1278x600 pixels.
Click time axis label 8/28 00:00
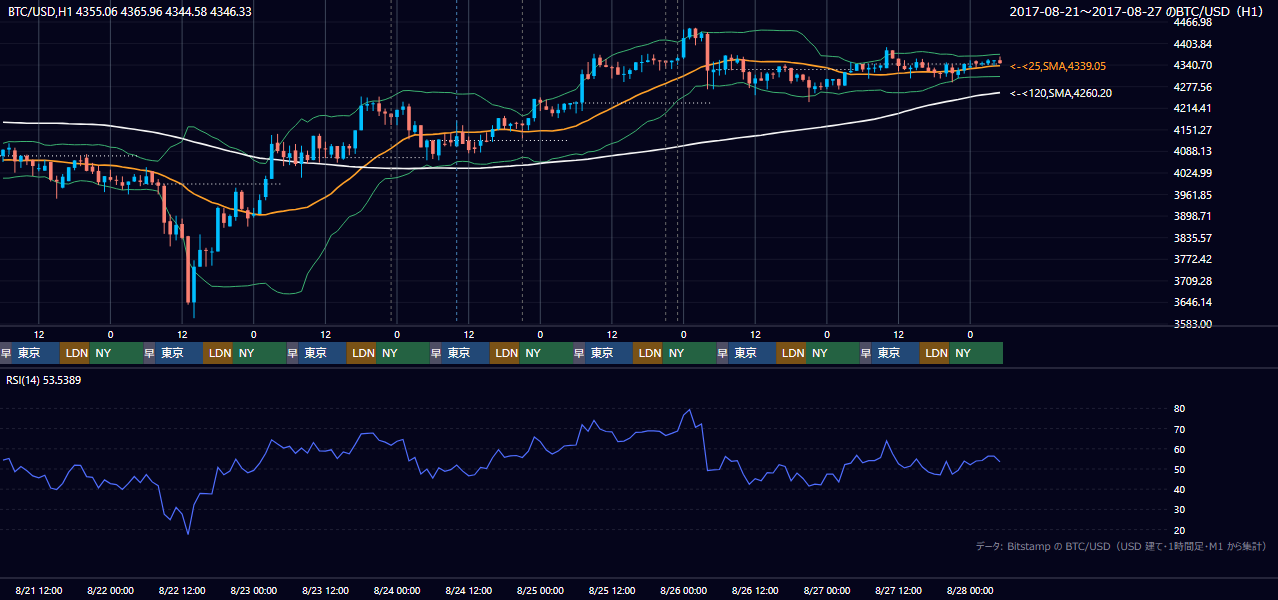tap(970, 590)
